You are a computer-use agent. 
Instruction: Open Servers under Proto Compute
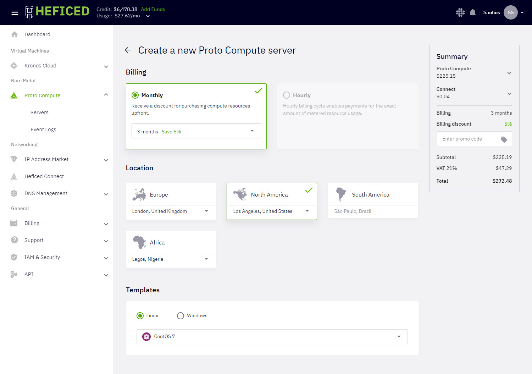(39, 112)
